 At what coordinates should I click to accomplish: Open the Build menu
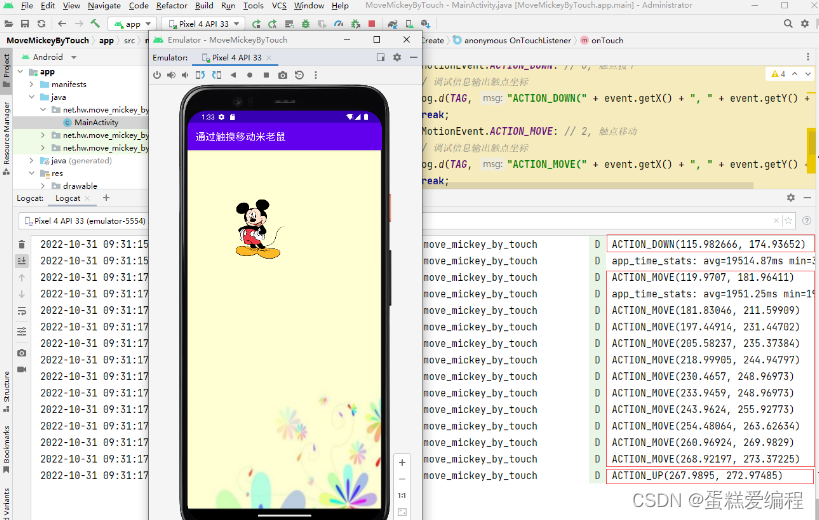204,6
